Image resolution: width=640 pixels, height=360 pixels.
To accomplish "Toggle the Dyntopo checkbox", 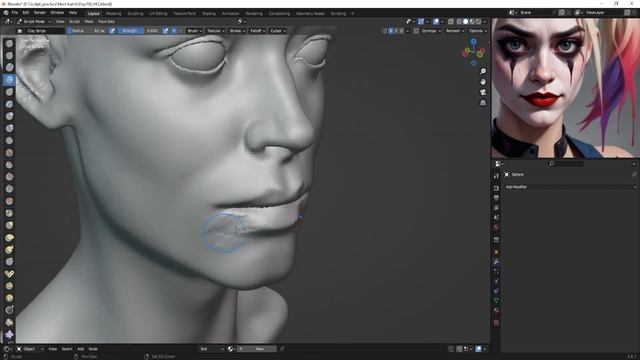I will 416,31.
